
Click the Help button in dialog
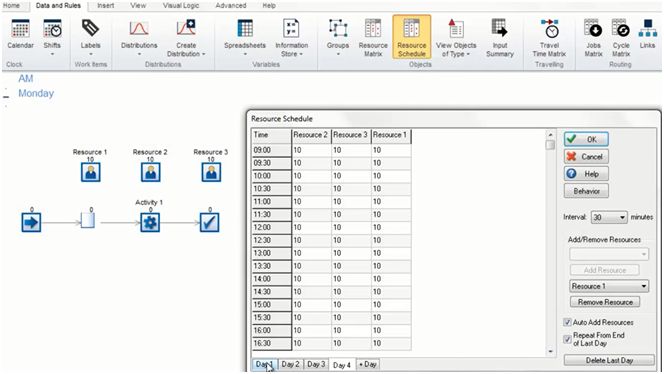pyautogui.click(x=586, y=174)
